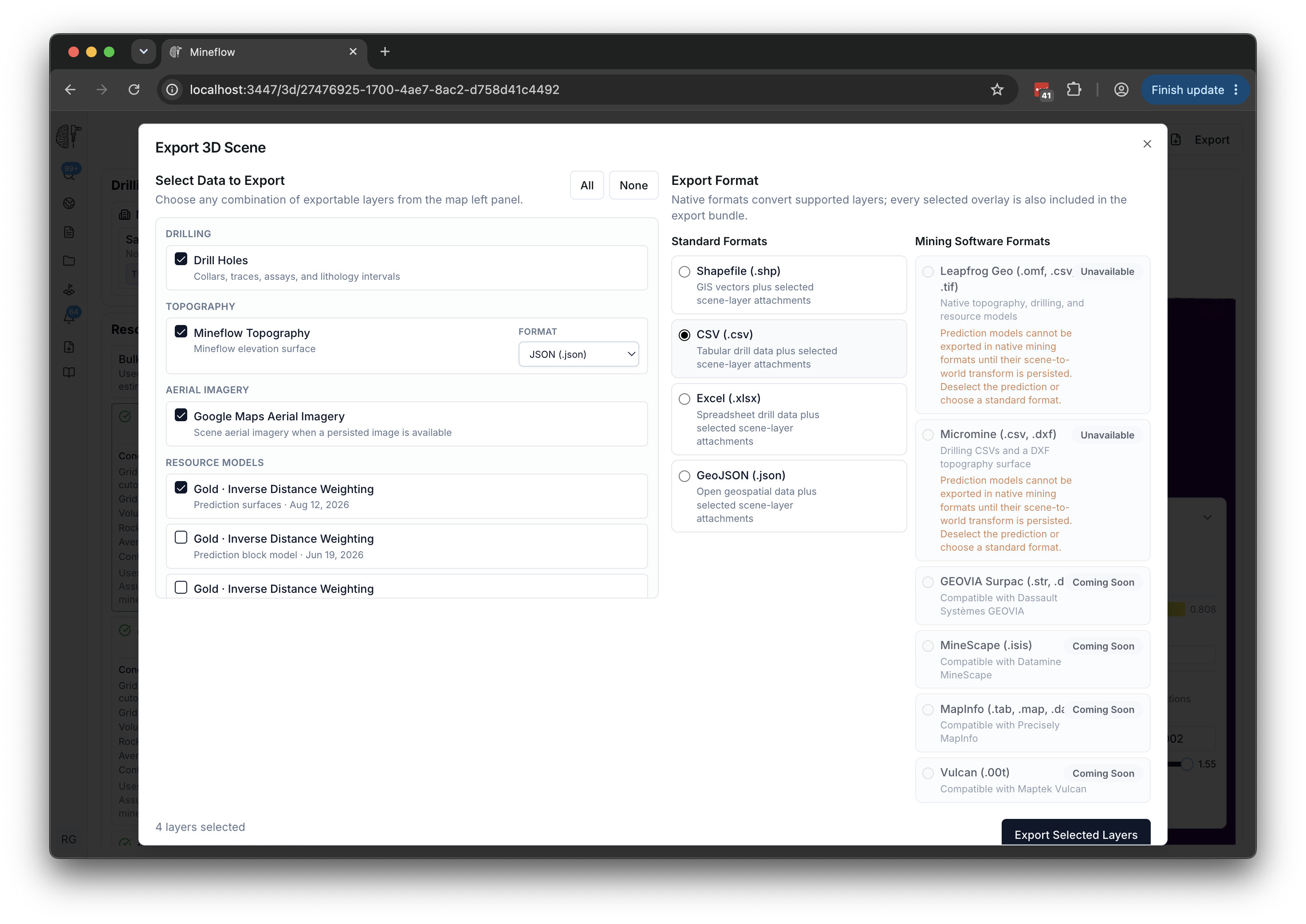
Task: Click the Mineflow tab favicon
Action: coord(176,52)
